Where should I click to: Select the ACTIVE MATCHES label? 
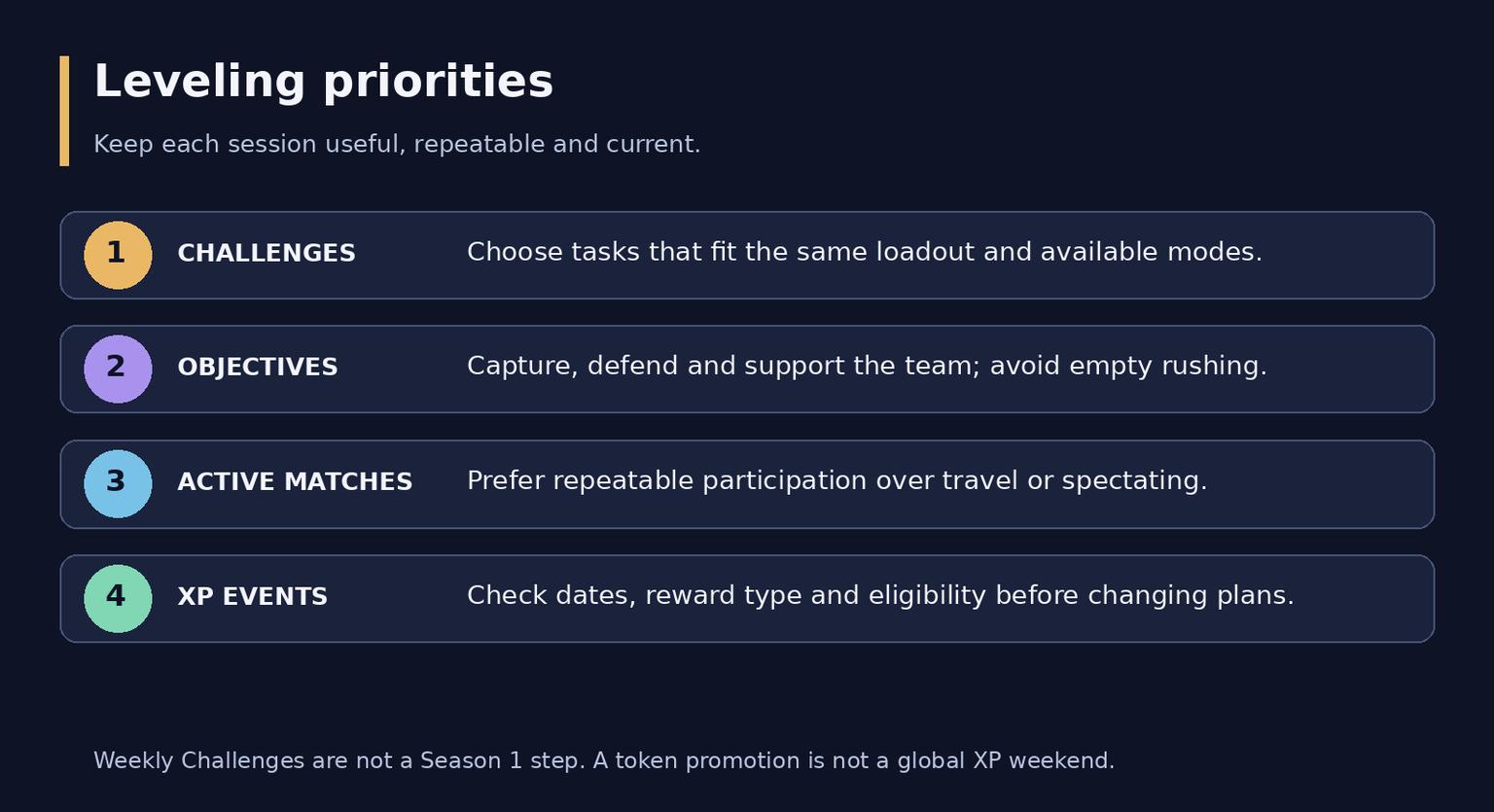pos(295,482)
